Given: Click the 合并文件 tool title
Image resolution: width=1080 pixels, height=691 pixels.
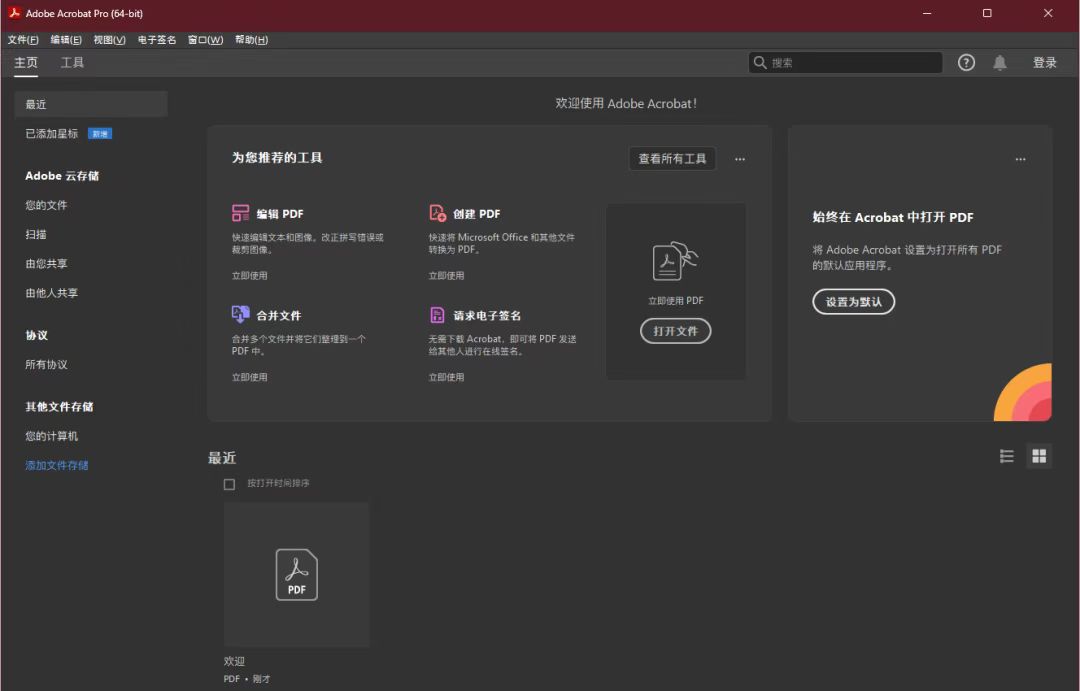Looking at the screenshot, I should (278, 316).
